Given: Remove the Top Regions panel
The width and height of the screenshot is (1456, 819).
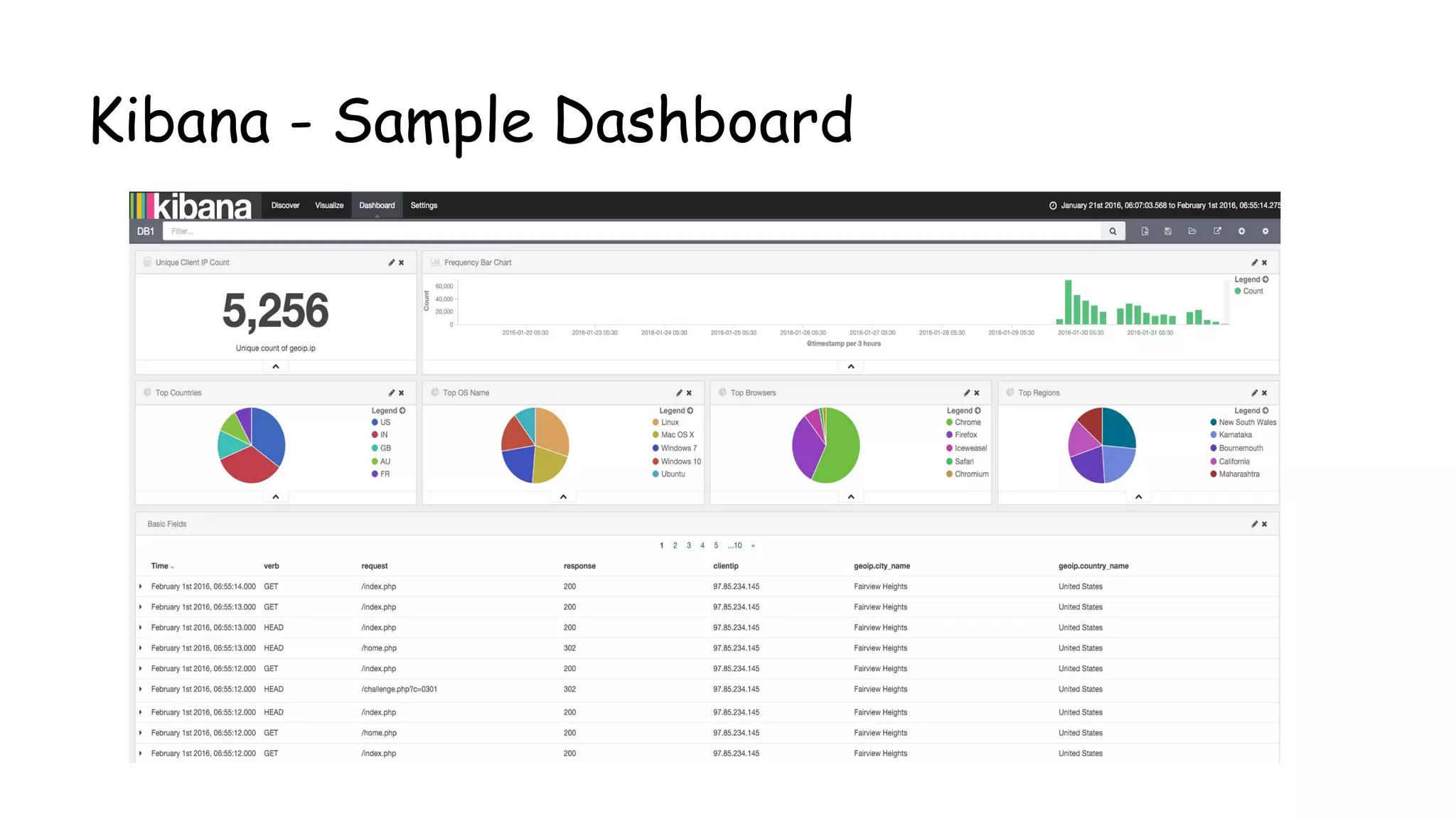Looking at the screenshot, I should click(1265, 393).
